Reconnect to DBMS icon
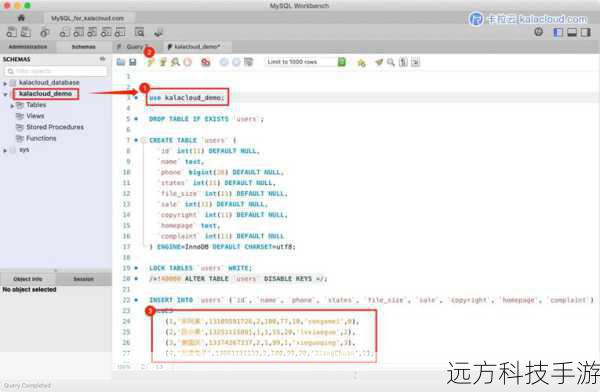 (x=158, y=33)
